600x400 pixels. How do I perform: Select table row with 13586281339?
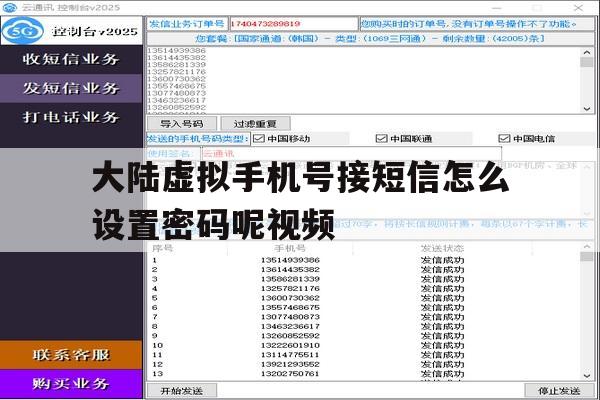tap(364, 279)
